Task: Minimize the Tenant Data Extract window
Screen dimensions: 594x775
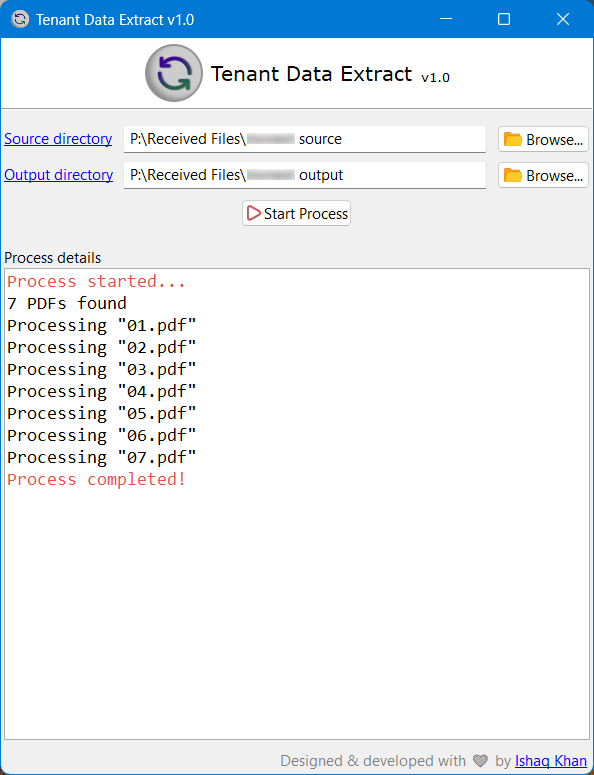Action: 446,19
